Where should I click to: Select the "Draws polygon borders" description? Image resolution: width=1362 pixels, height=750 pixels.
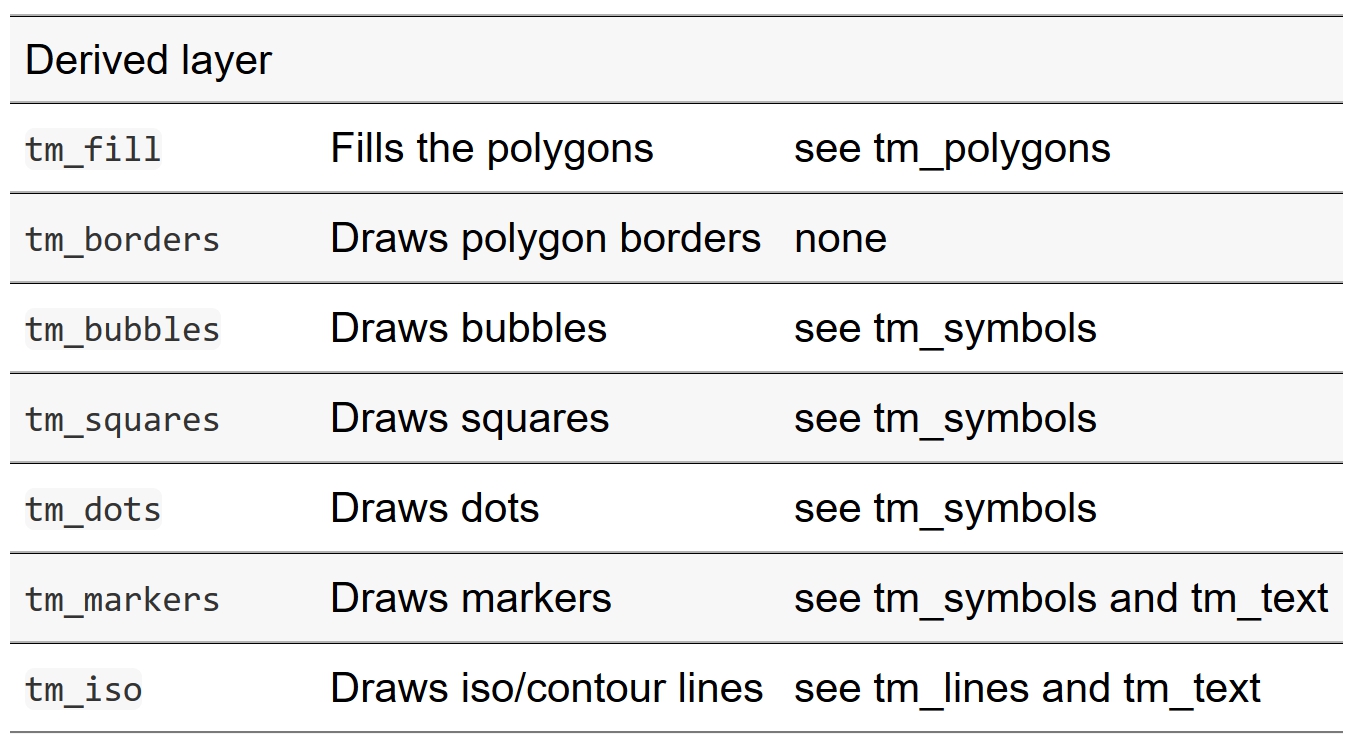point(545,239)
